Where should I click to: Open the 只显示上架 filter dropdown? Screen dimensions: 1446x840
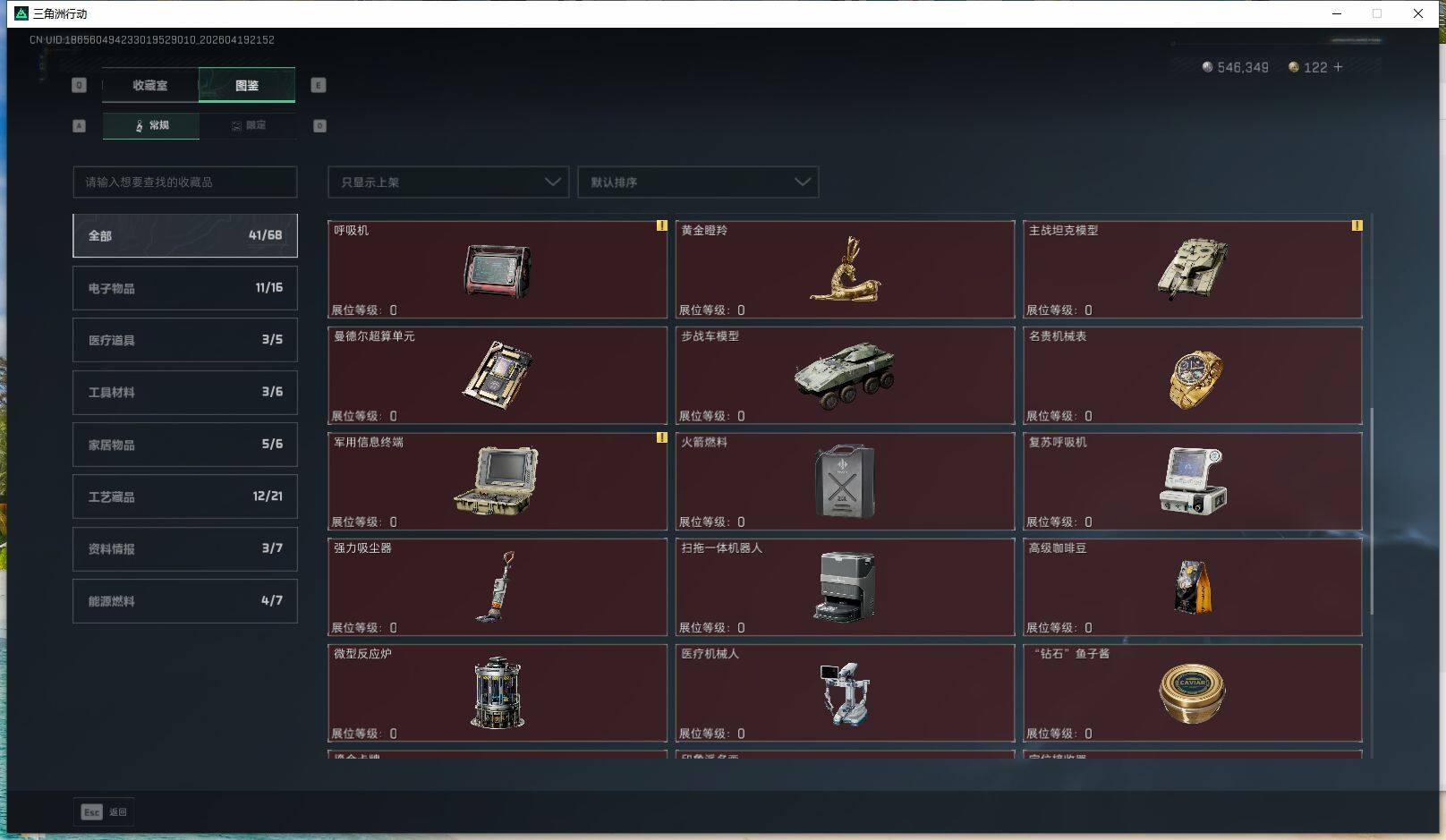pyautogui.click(x=448, y=182)
